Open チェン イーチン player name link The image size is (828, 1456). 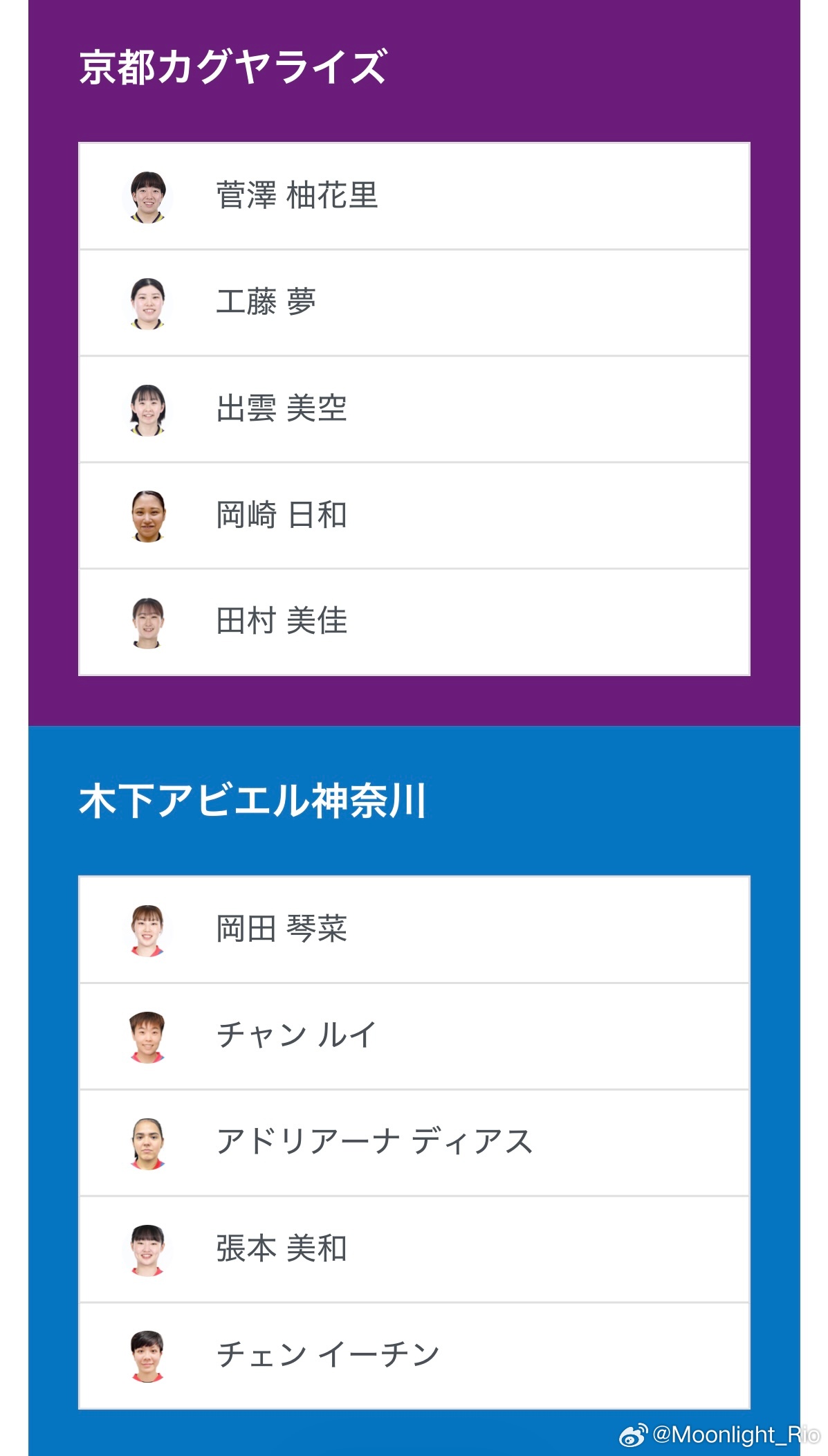point(328,1356)
